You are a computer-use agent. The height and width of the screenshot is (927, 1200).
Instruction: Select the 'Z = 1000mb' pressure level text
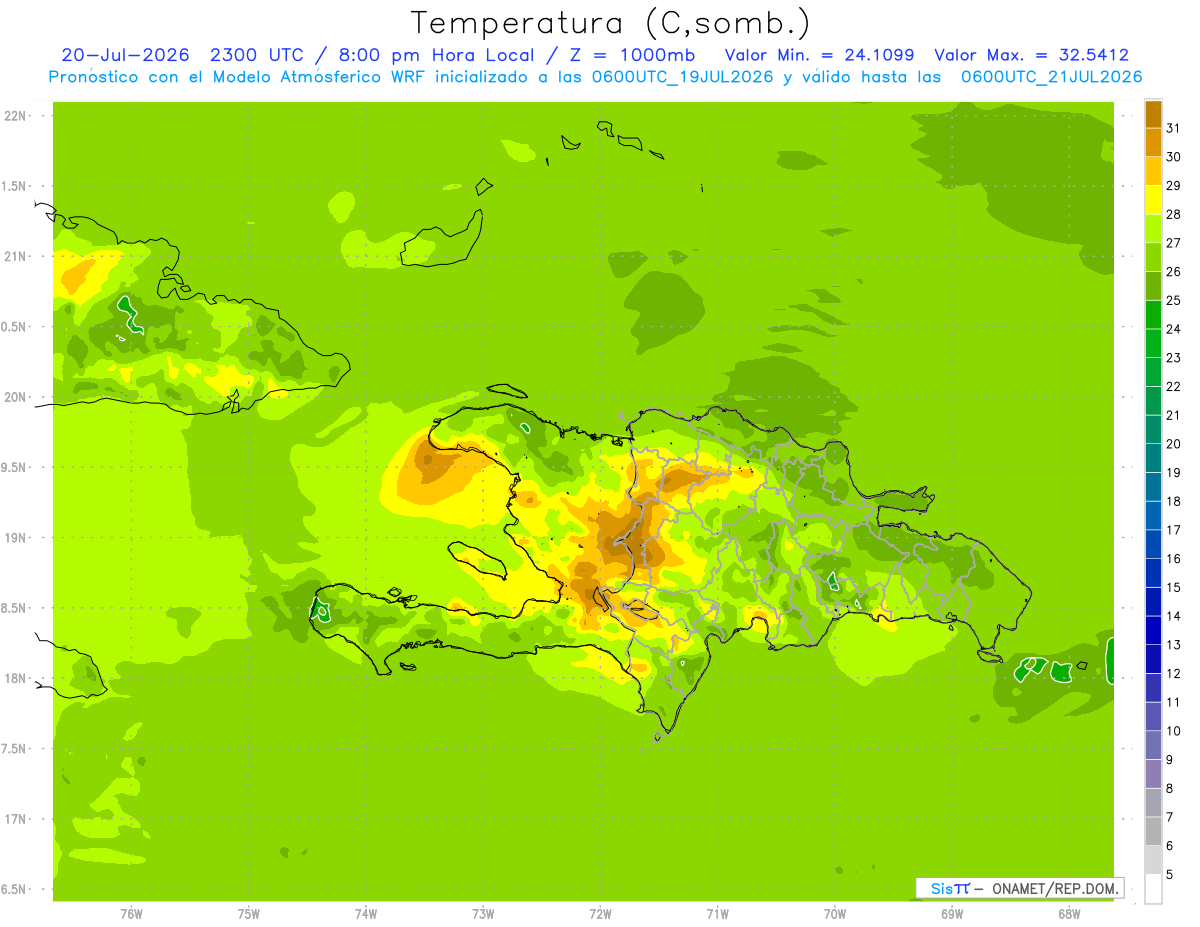(632, 55)
